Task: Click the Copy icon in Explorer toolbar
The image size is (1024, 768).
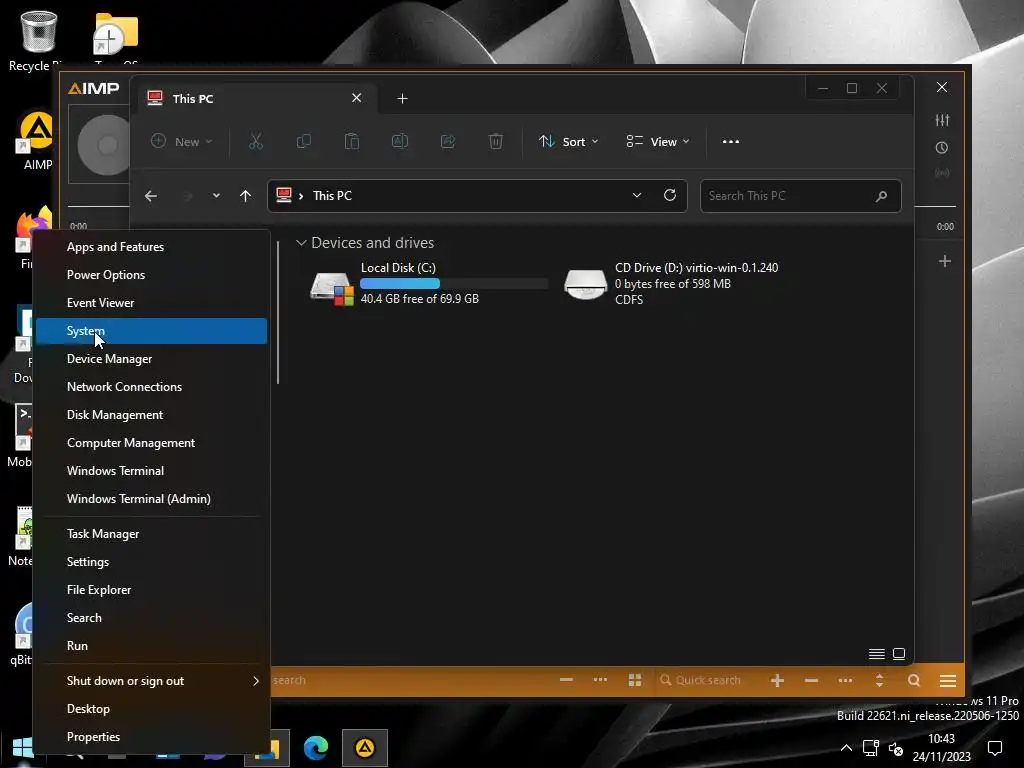Action: (x=304, y=142)
